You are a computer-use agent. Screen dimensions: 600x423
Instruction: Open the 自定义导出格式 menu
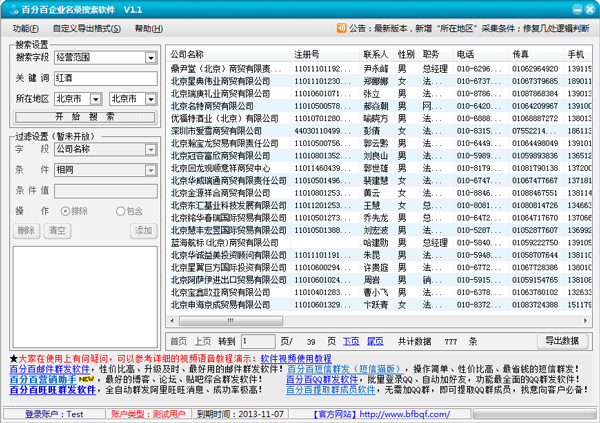[x=85, y=29]
